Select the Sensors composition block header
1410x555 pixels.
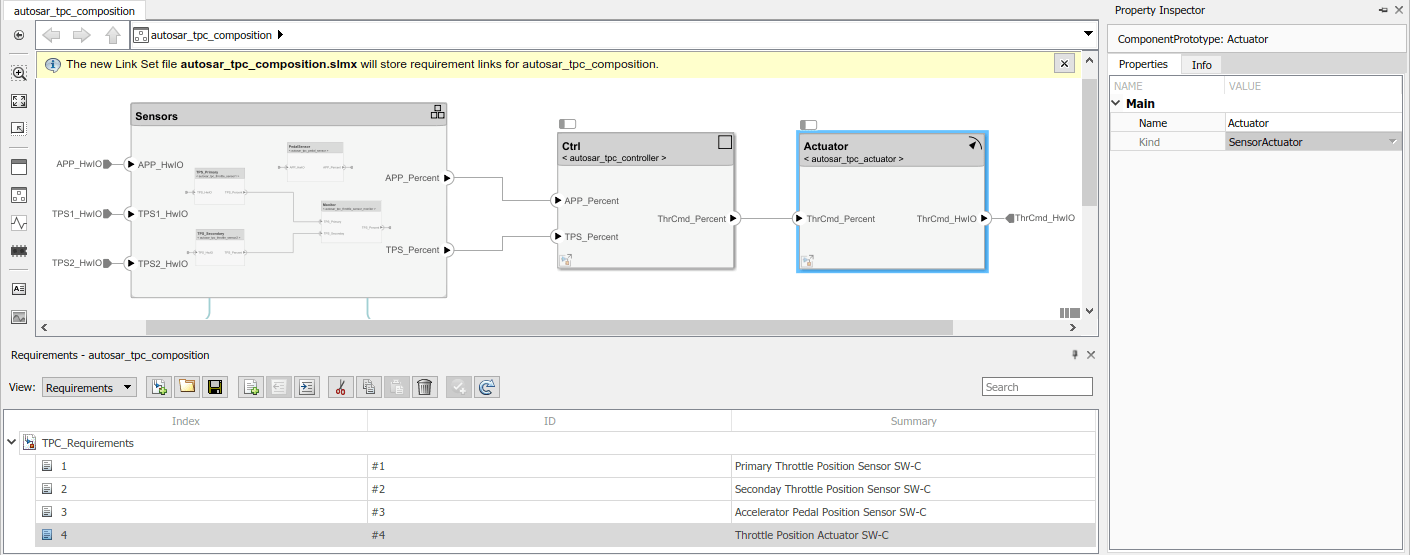tap(288, 115)
